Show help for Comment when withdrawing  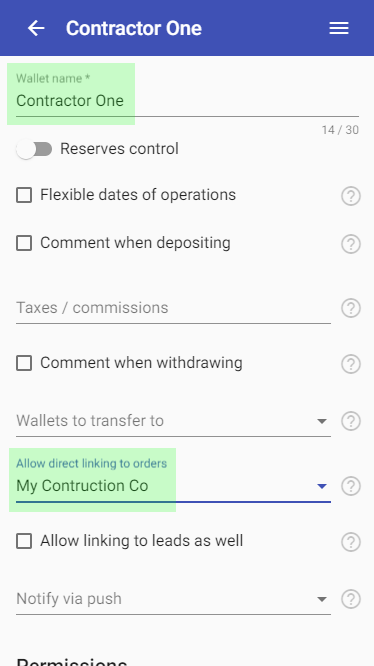point(351,364)
